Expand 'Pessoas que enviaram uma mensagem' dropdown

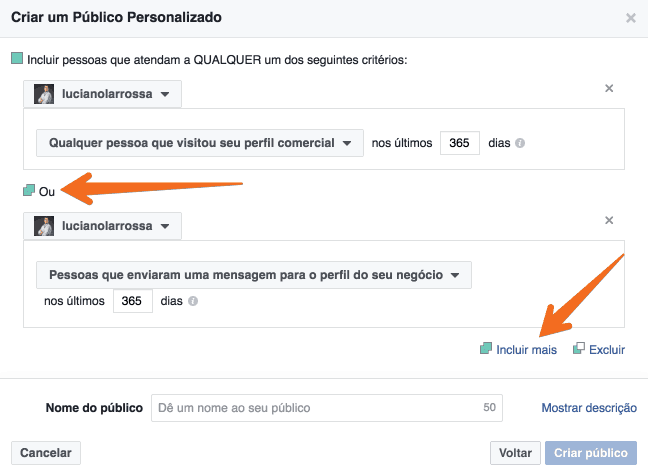coord(253,275)
